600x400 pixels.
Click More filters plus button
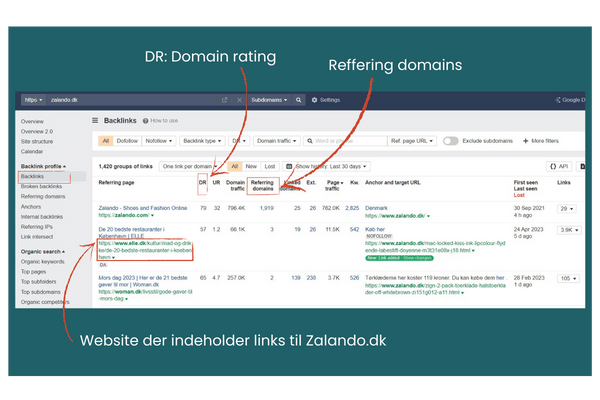pyautogui.click(x=541, y=141)
